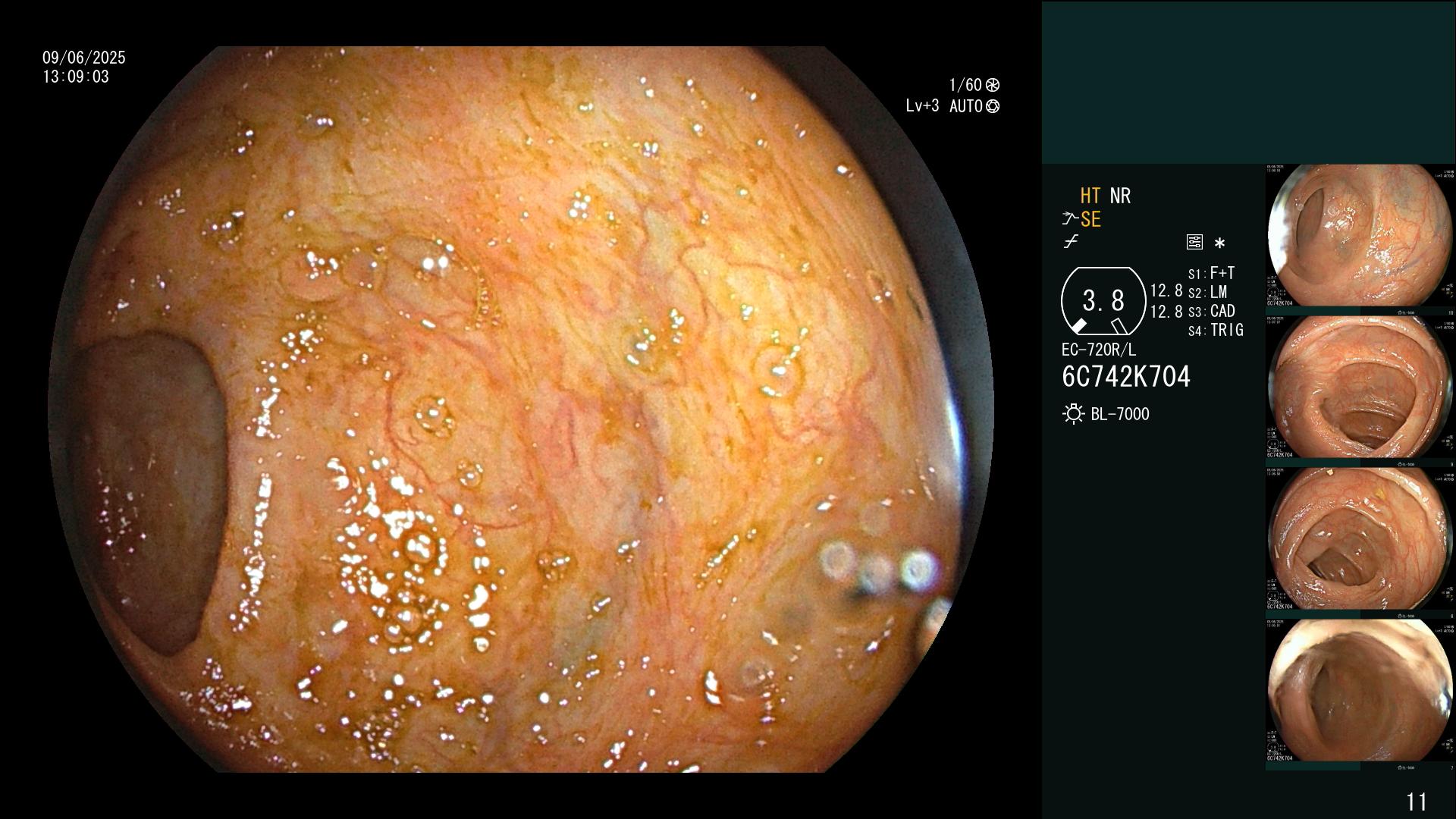This screenshot has height=819, width=1456.
Task: Click the BL-7000 light source label
Action: tap(1120, 414)
